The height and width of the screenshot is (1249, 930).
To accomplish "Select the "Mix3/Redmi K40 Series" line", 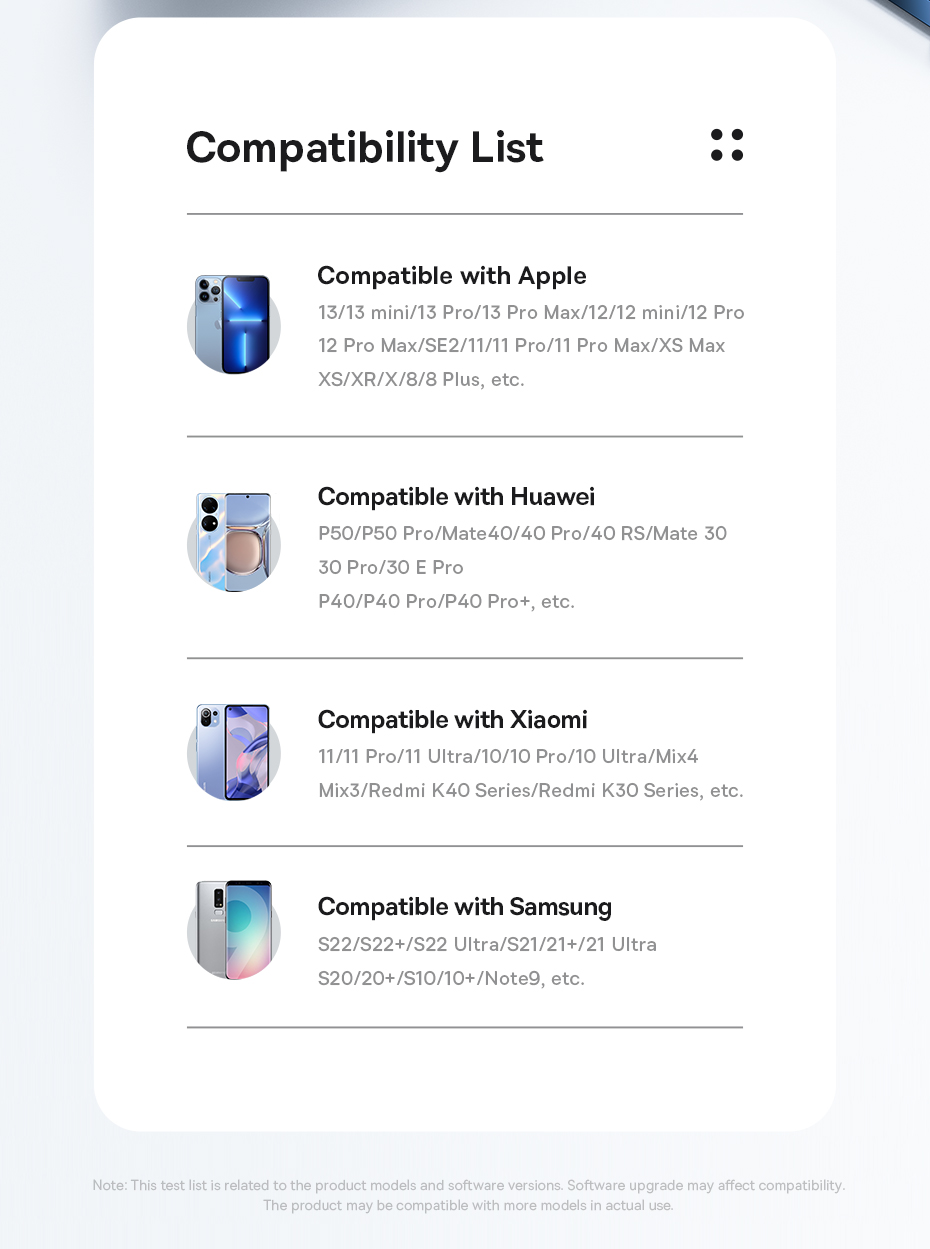I will tap(530, 791).
